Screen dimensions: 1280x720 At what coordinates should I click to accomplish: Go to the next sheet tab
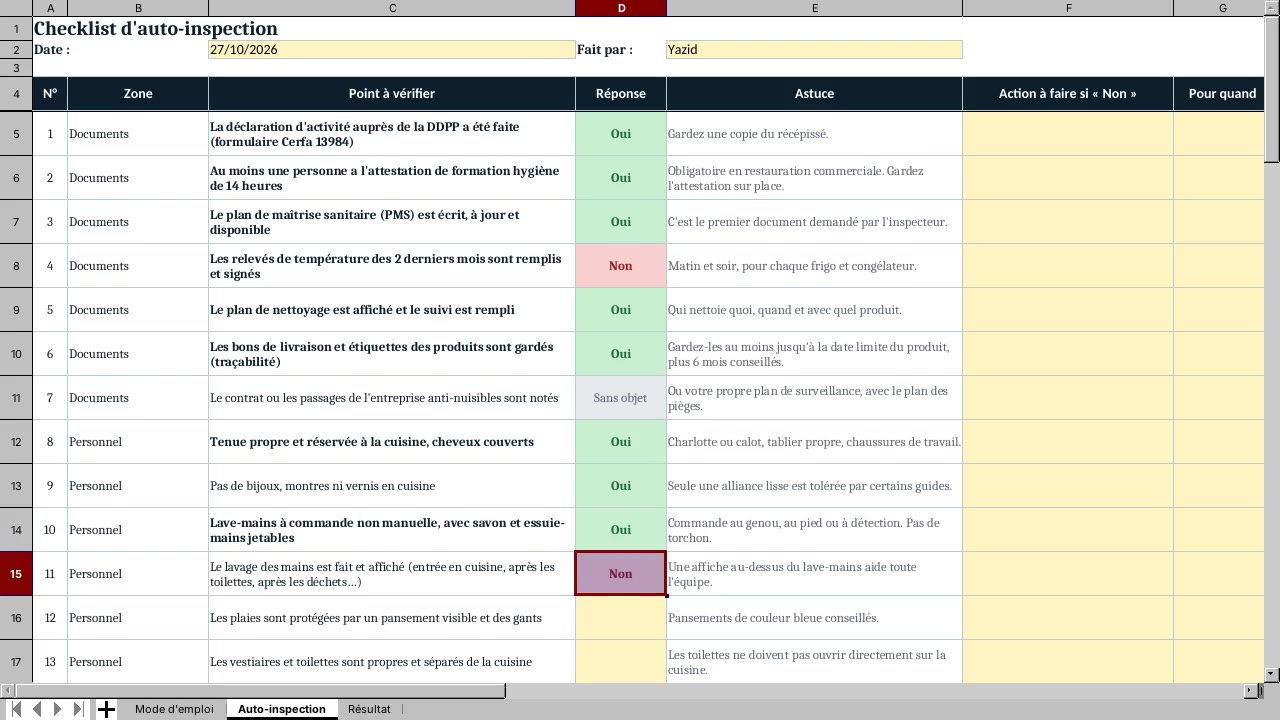point(58,709)
